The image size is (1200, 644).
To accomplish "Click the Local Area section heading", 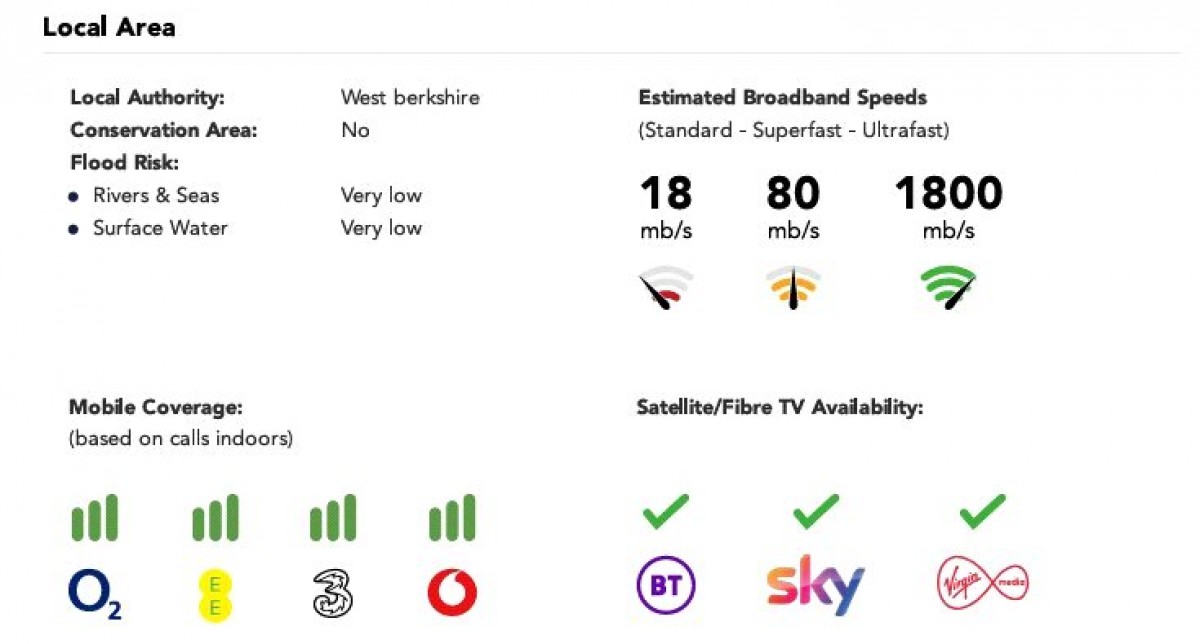I will coord(109,27).
